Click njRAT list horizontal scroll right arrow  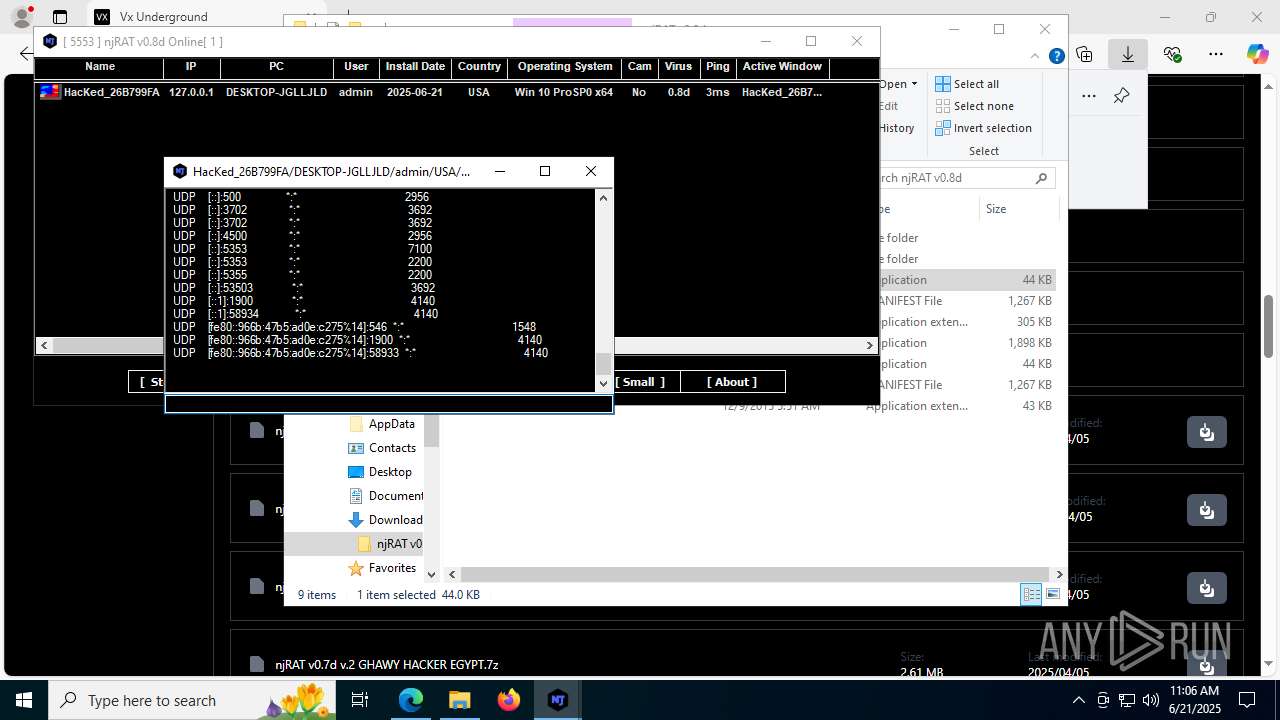click(x=870, y=345)
